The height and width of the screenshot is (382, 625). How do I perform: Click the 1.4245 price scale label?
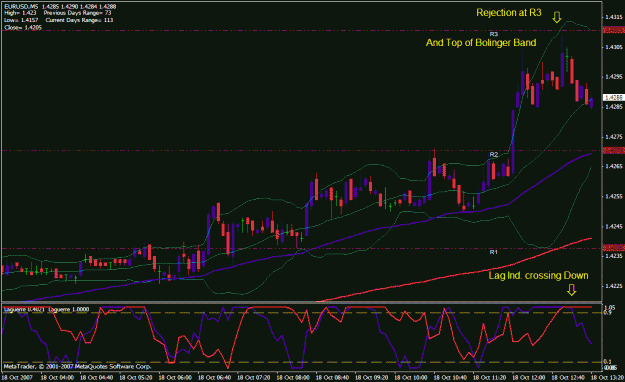coord(614,226)
